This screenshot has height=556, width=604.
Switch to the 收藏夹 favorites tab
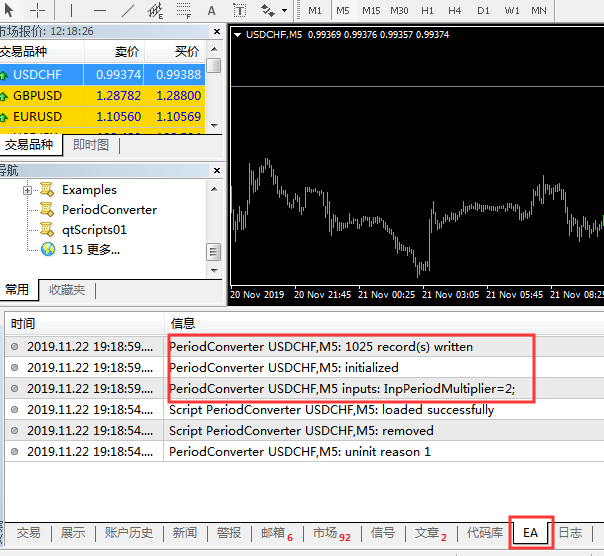[67, 290]
